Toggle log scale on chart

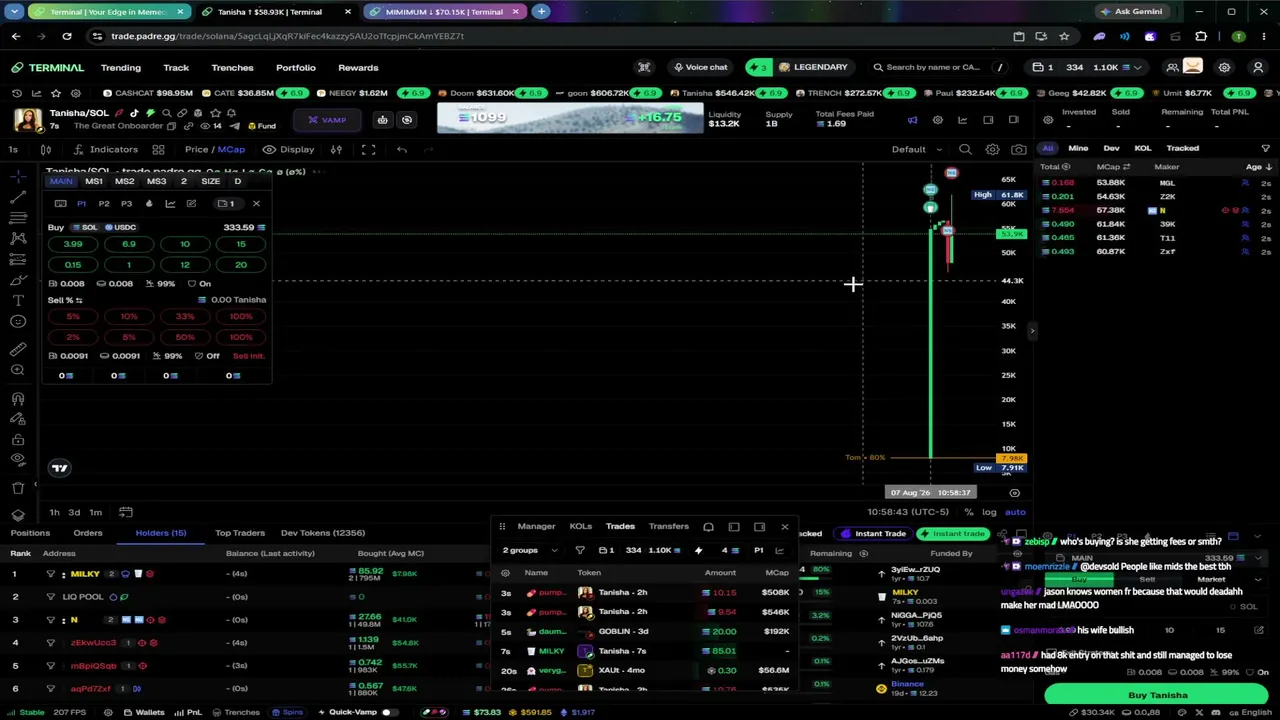click(x=989, y=512)
